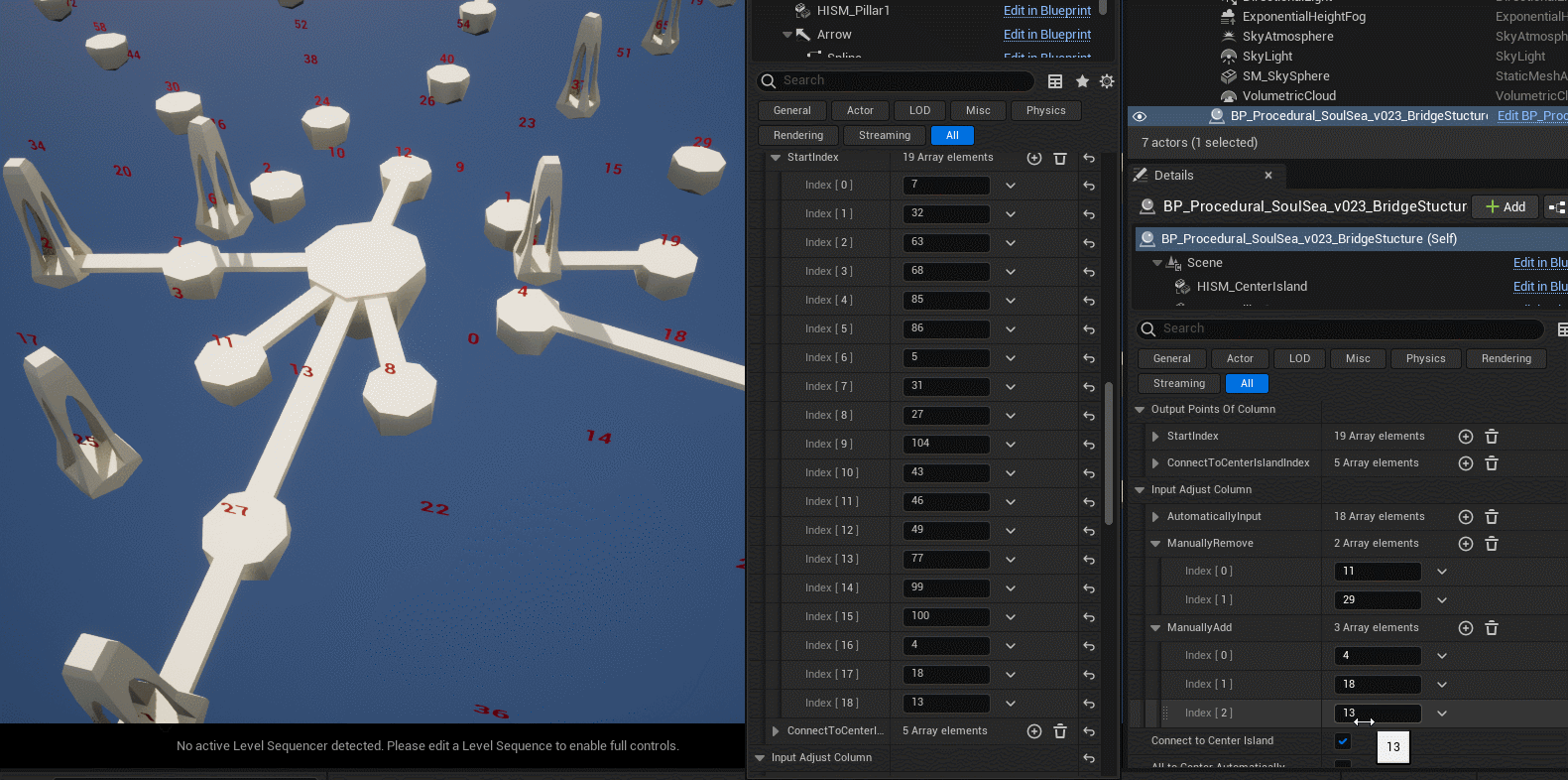This screenshot has height=780, width=1568.
Task: Expand the AutomaticallyInput array
Action: 1155,517
